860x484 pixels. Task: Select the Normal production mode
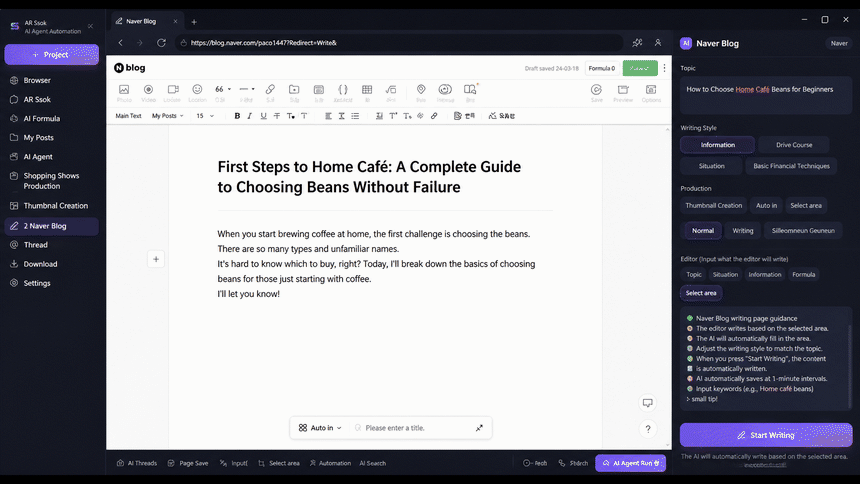703,230
